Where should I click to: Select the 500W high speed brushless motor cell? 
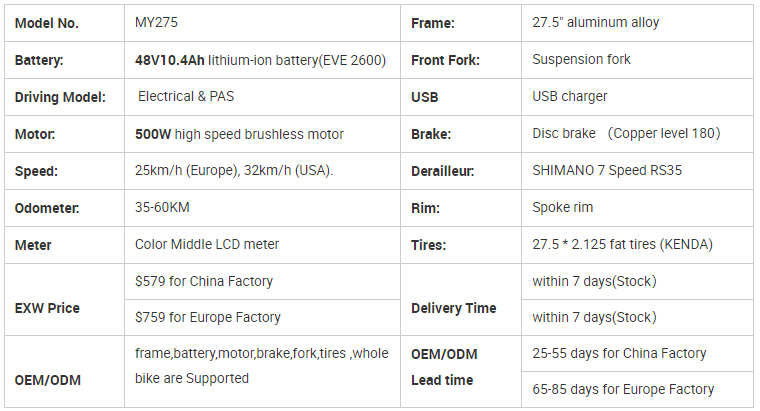[x=262, y=134]
